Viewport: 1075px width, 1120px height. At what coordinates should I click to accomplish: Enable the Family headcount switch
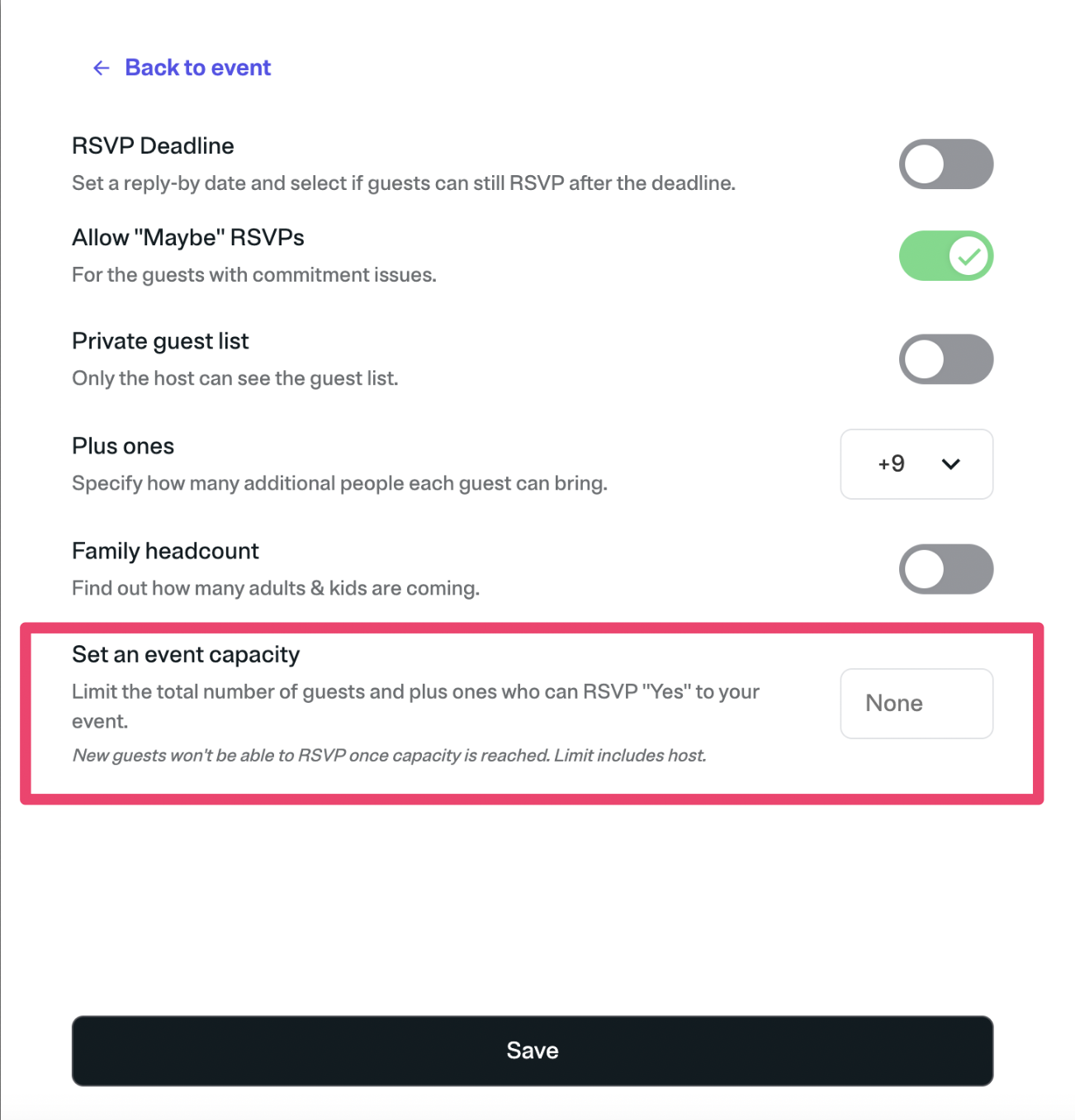click(x=945, y=569)
